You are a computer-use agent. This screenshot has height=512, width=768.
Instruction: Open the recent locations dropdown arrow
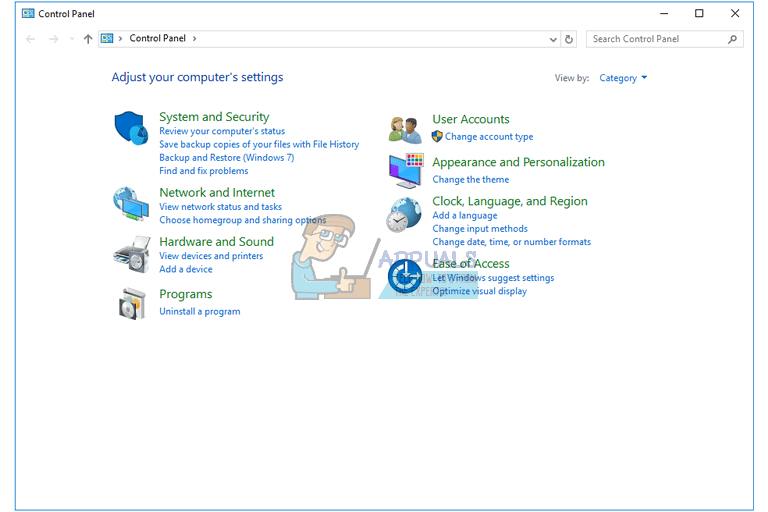click(x=72, y=39)
